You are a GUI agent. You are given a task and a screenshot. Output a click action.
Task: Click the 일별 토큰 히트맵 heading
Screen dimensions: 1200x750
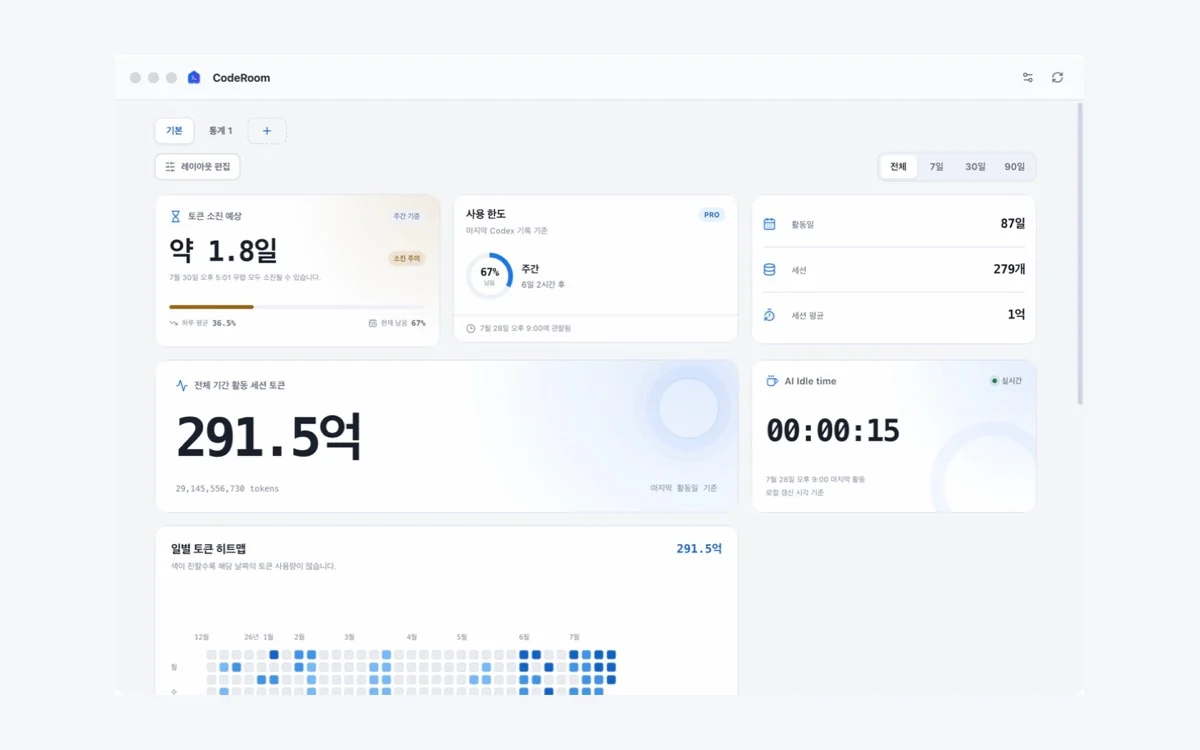[208, 549]
